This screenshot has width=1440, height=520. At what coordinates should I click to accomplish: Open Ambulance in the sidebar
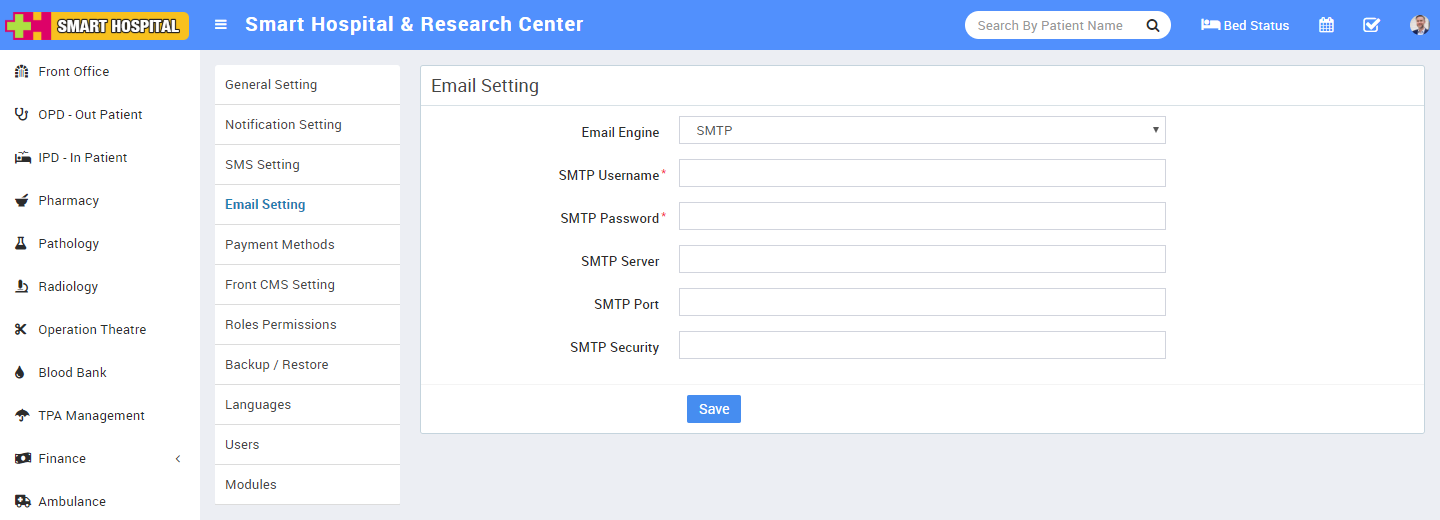pos(71,502)
